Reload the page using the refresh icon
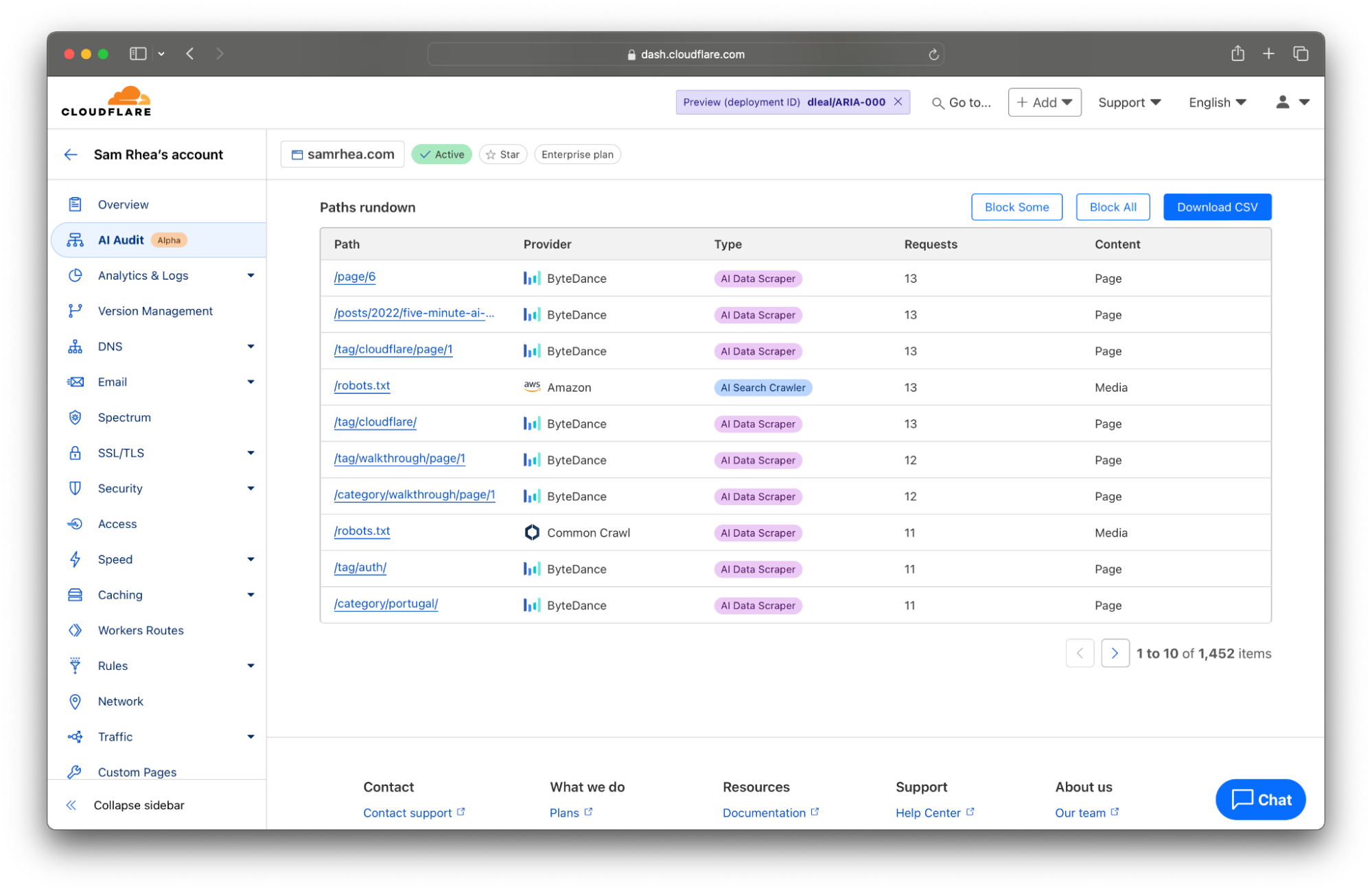1372x893 pixels. 933,54
